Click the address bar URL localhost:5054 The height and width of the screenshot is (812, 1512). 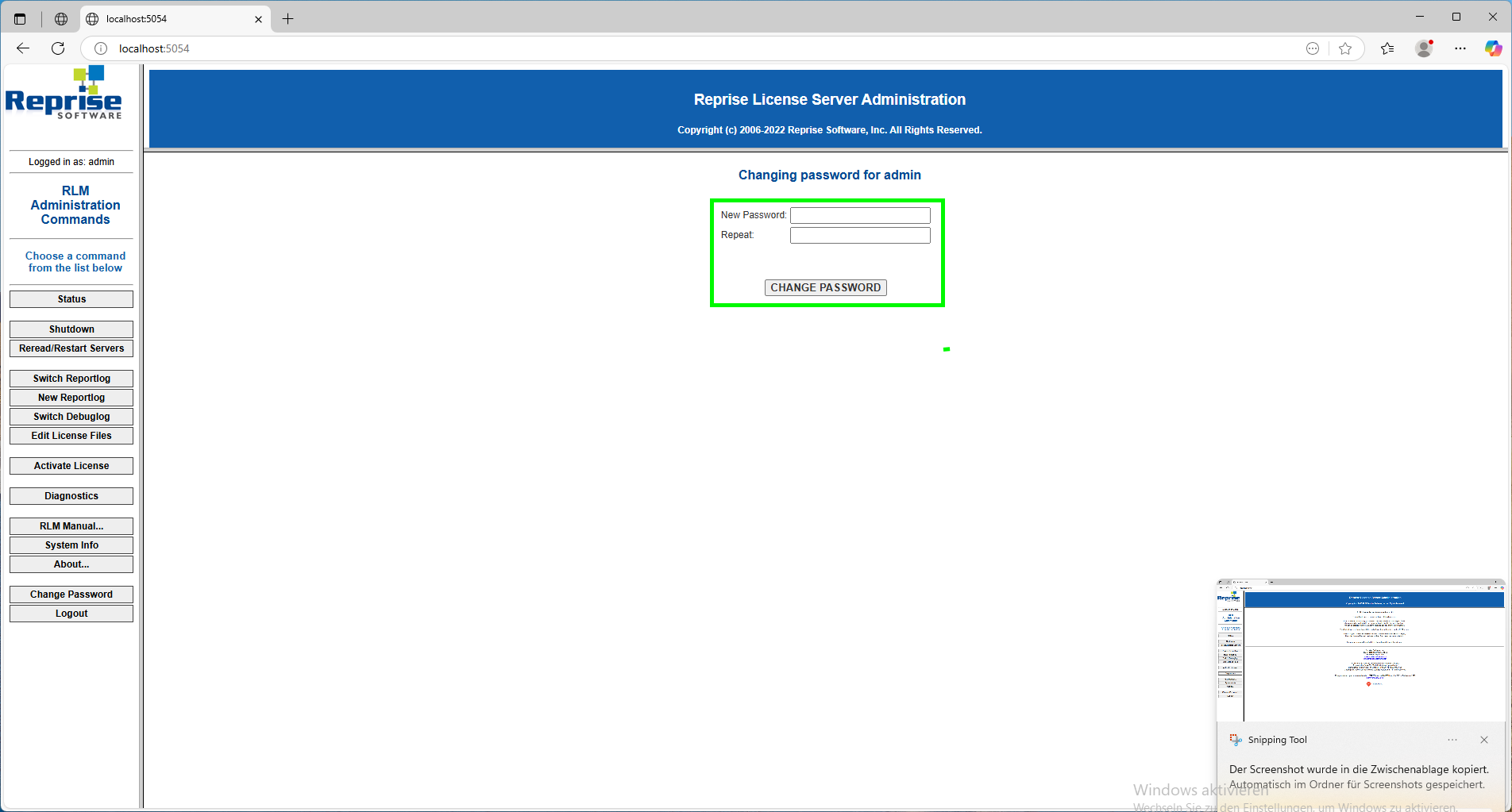[154, 48]
